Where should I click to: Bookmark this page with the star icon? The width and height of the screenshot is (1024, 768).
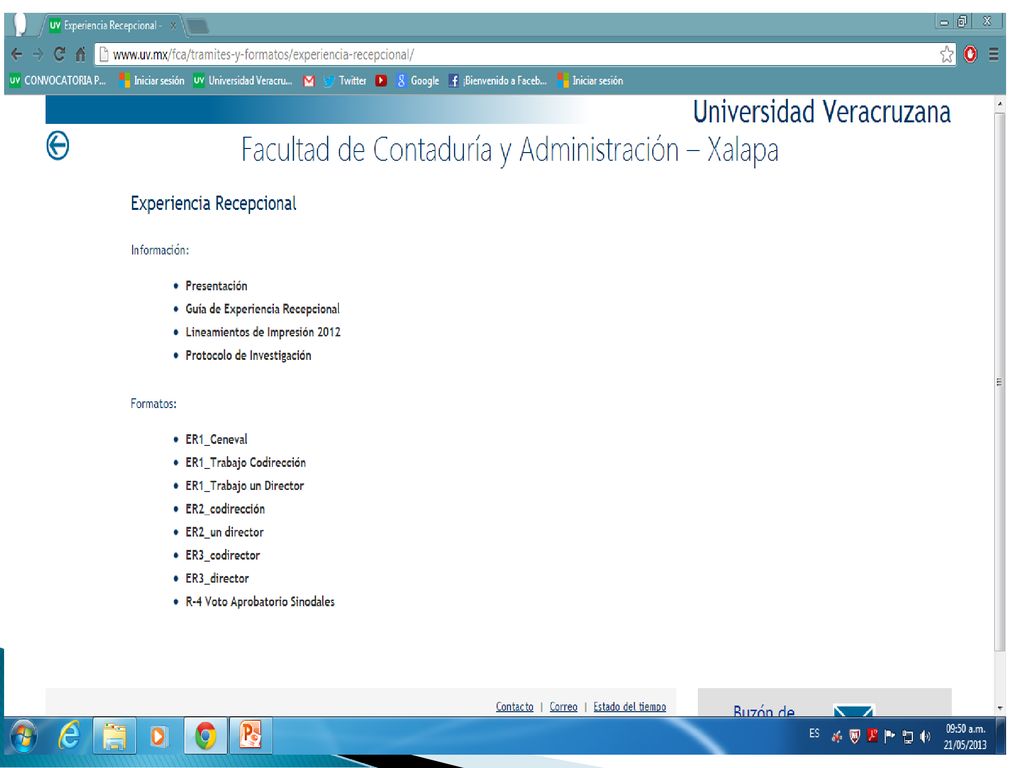946,54
